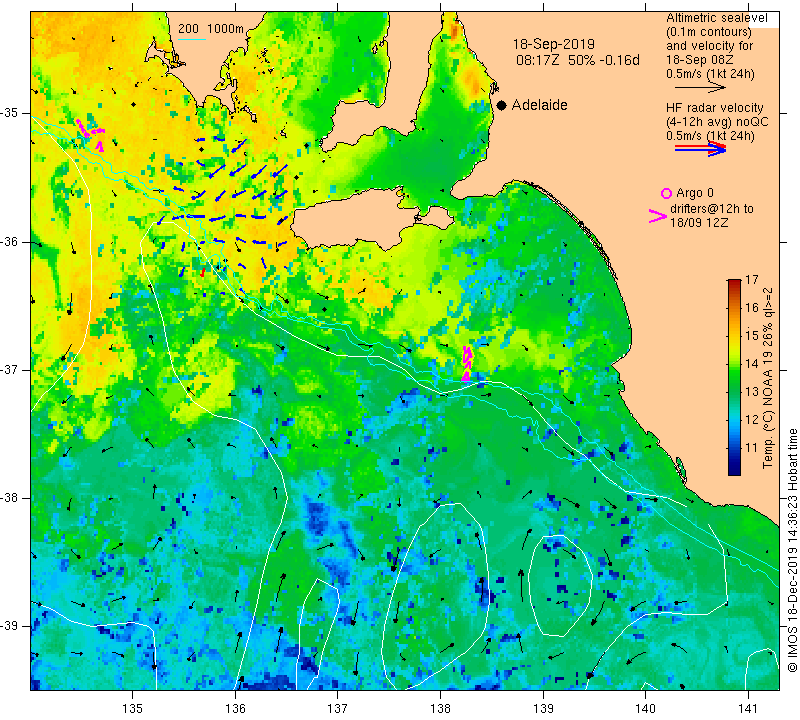Click the latitude -39 axis label

[10, 626]
